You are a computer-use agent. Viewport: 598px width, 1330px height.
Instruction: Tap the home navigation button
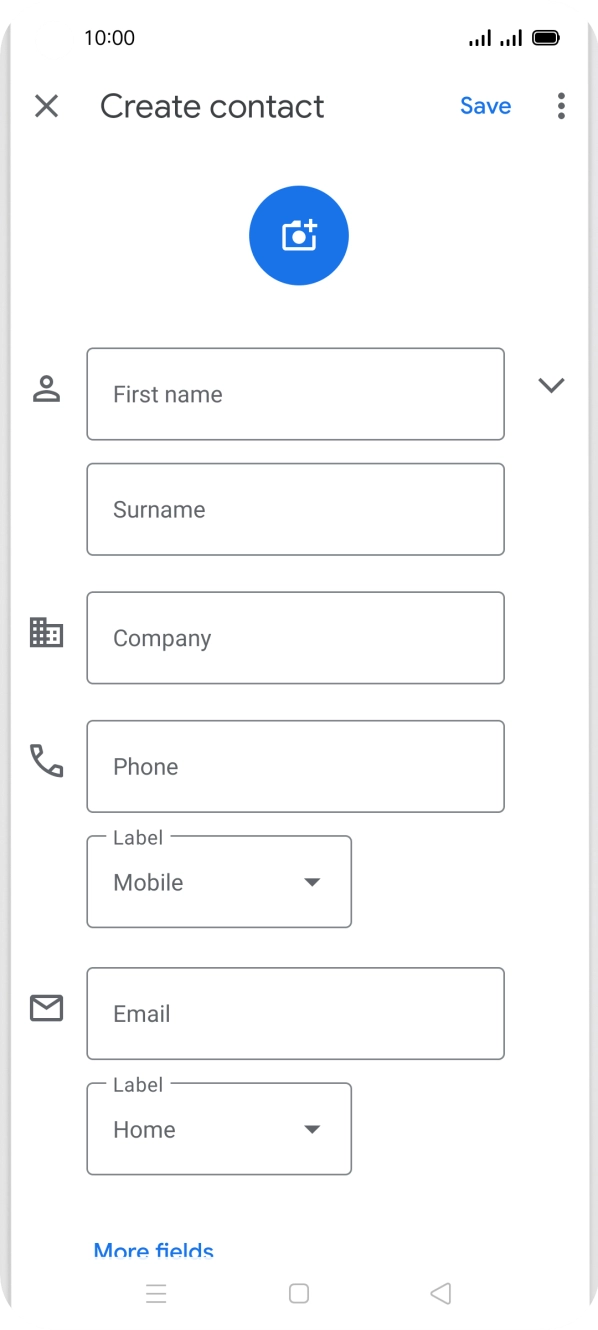[298, 1293]
